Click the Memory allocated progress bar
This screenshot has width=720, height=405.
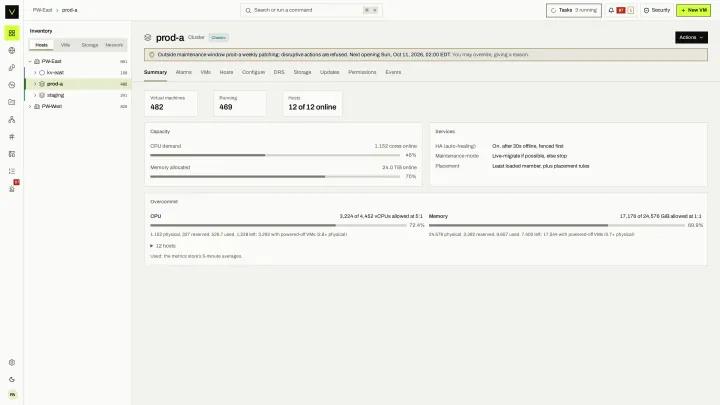pos(275,176)
